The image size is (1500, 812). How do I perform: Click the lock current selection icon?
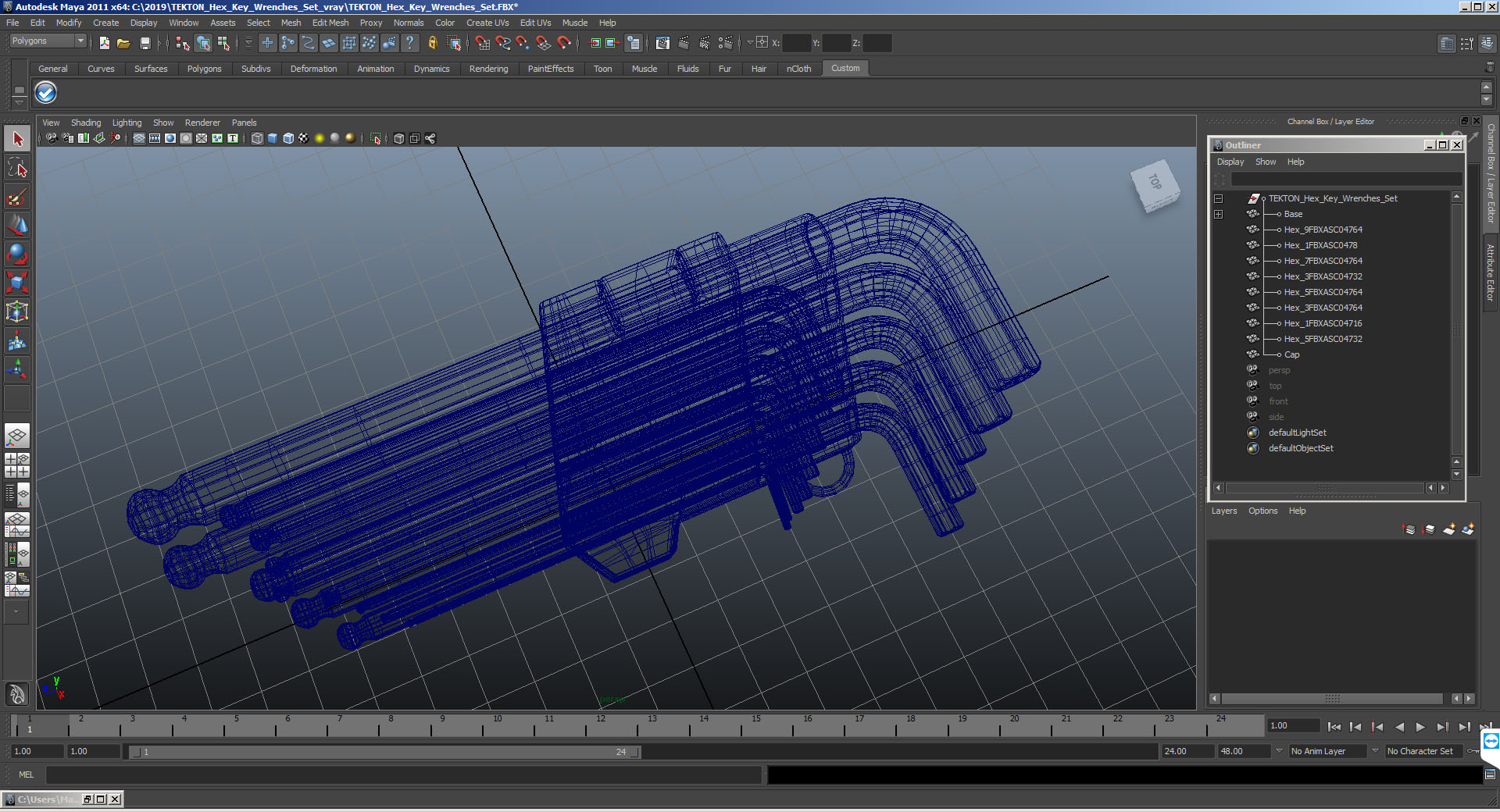click(x=433, y=43)
